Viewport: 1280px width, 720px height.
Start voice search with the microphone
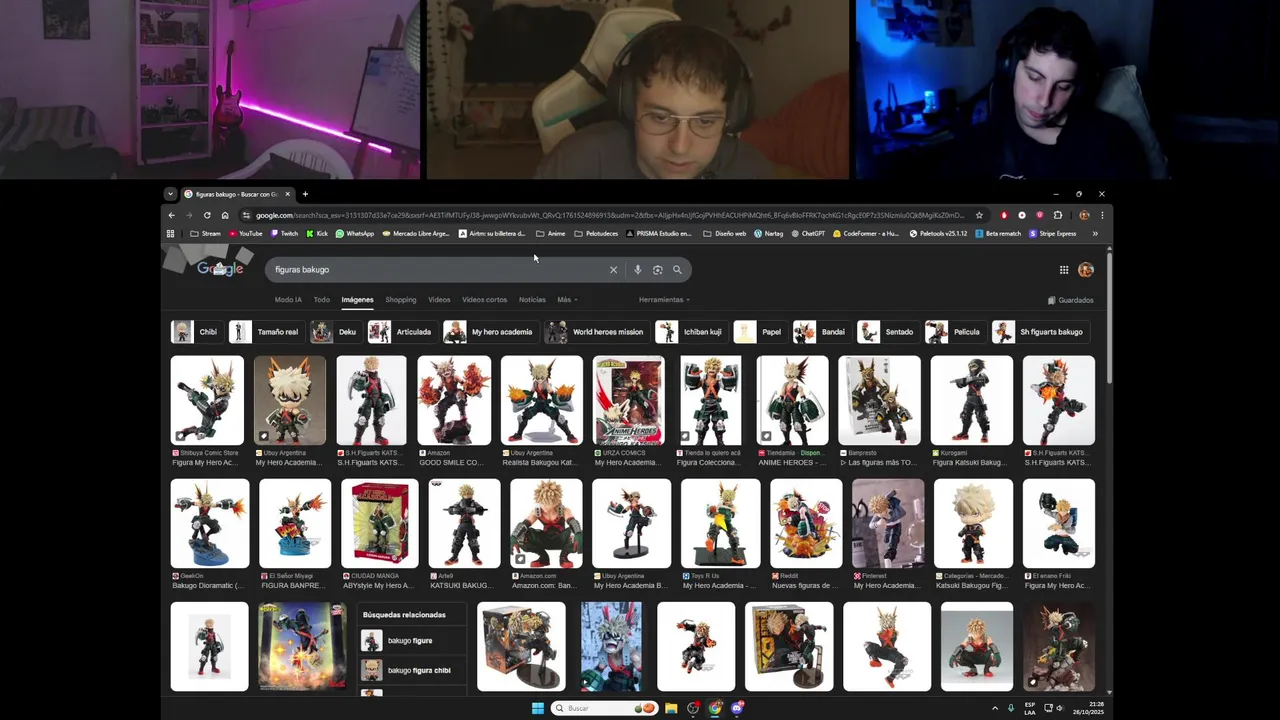pyautogui.click(x=637, y=270)
